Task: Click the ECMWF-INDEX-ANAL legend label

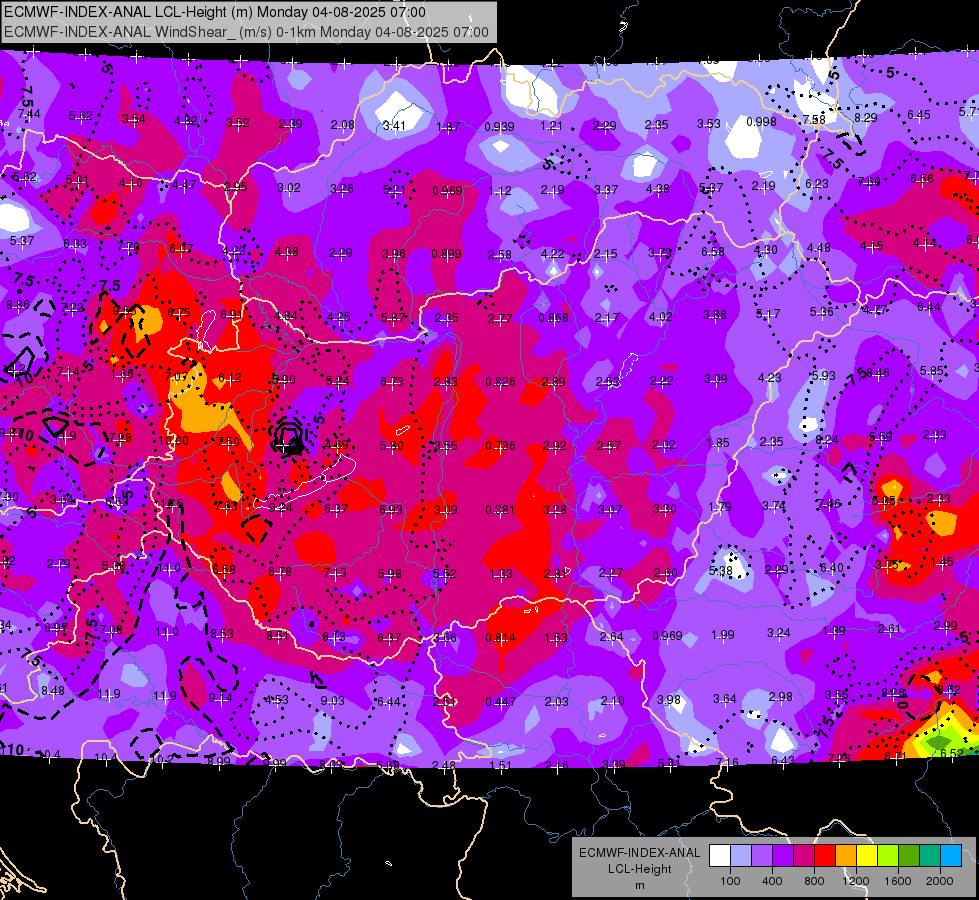Action: click(x=640, y=853)
